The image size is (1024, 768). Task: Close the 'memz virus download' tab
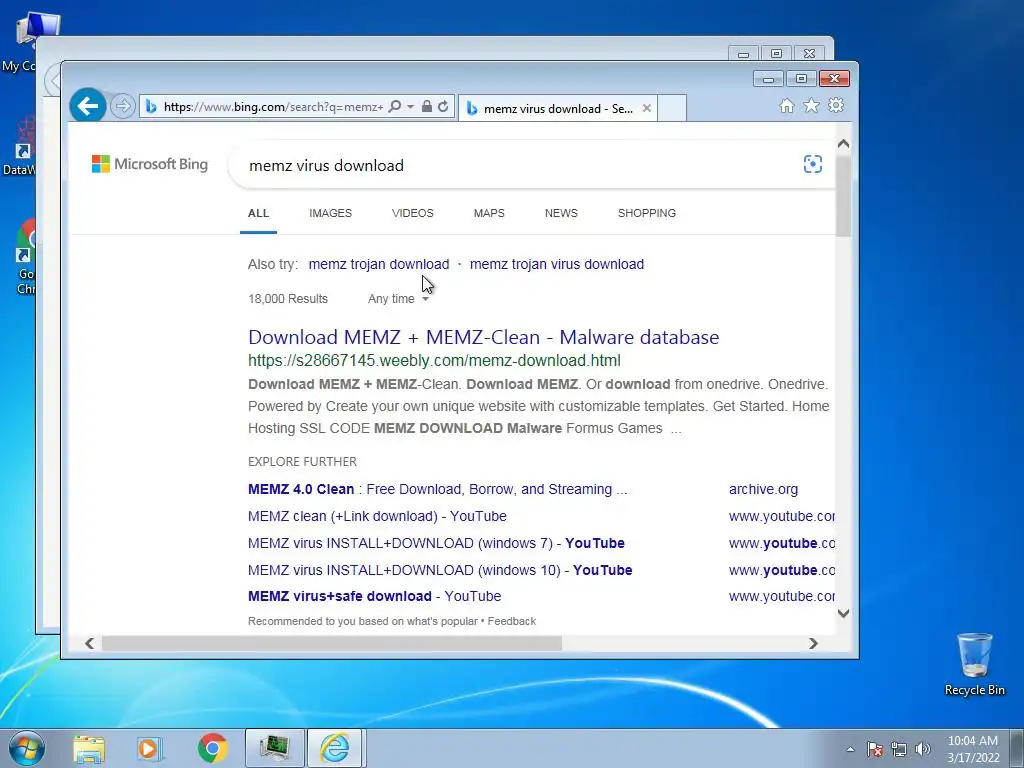point(647,108)
